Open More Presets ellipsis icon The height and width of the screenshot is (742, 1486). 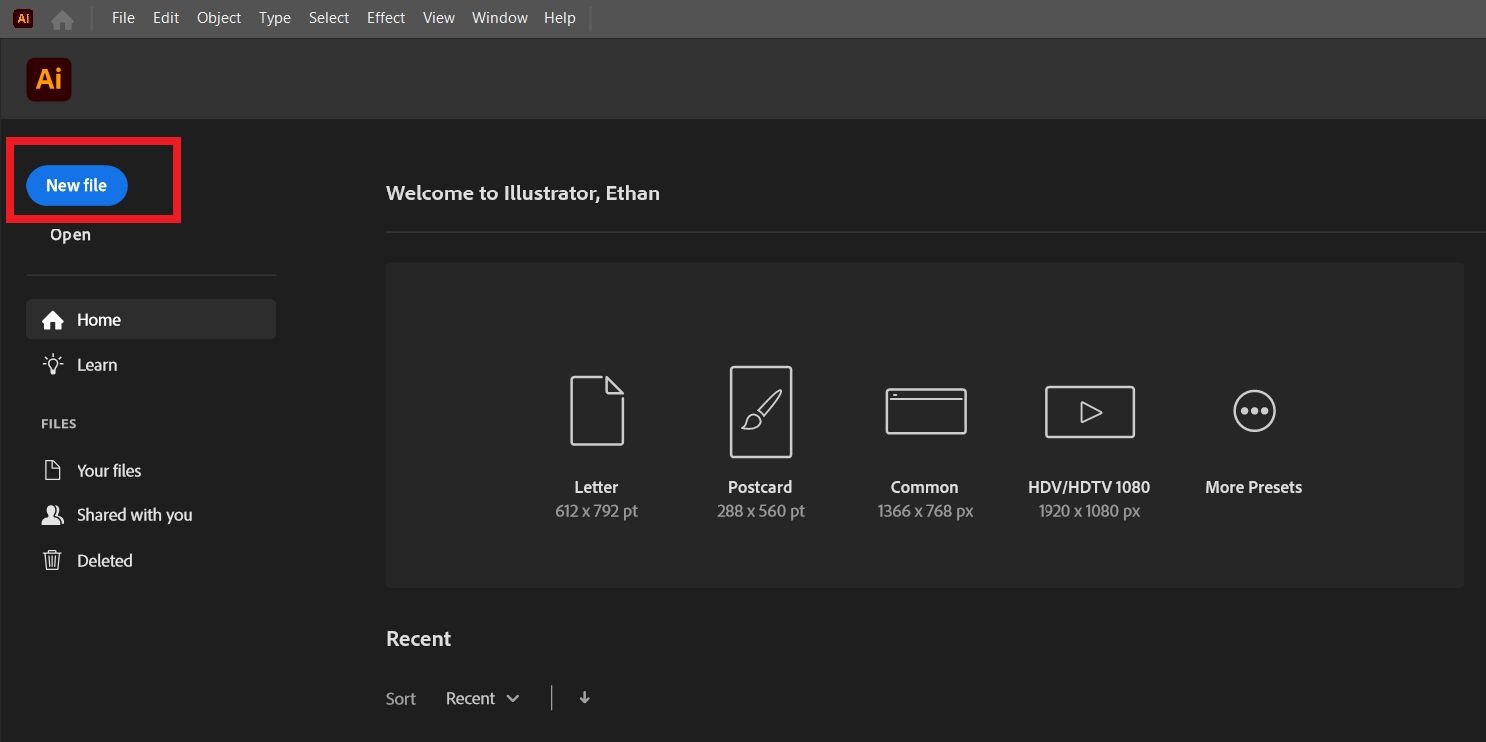coord(1254,411)
